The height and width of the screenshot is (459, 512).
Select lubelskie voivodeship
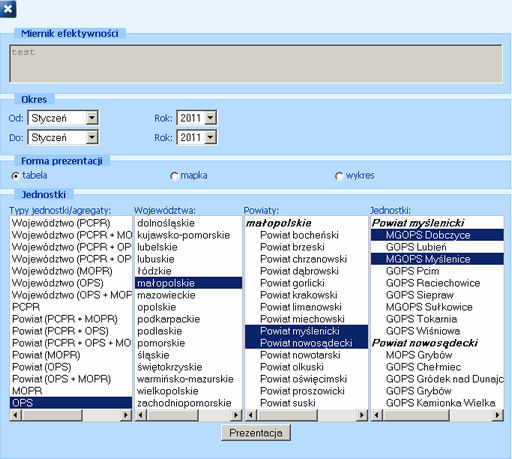point(188,247)
